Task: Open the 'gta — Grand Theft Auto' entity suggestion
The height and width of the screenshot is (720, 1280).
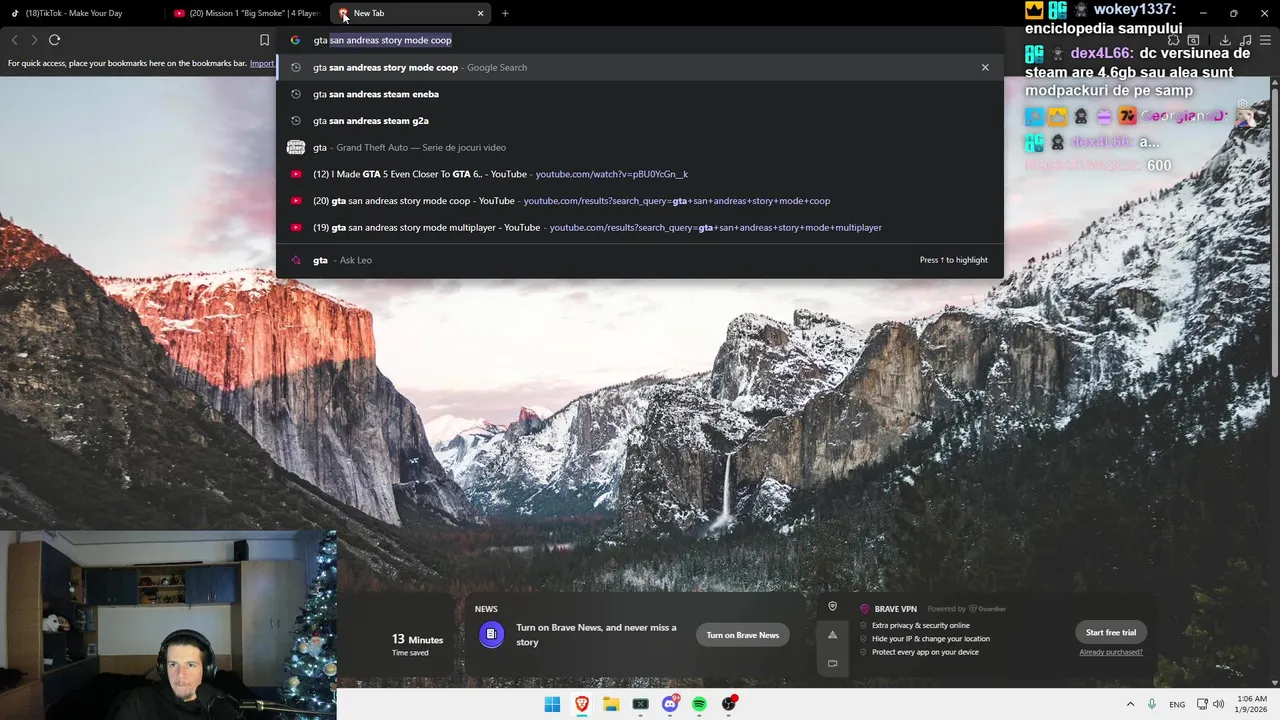Action: click(640, 147)
